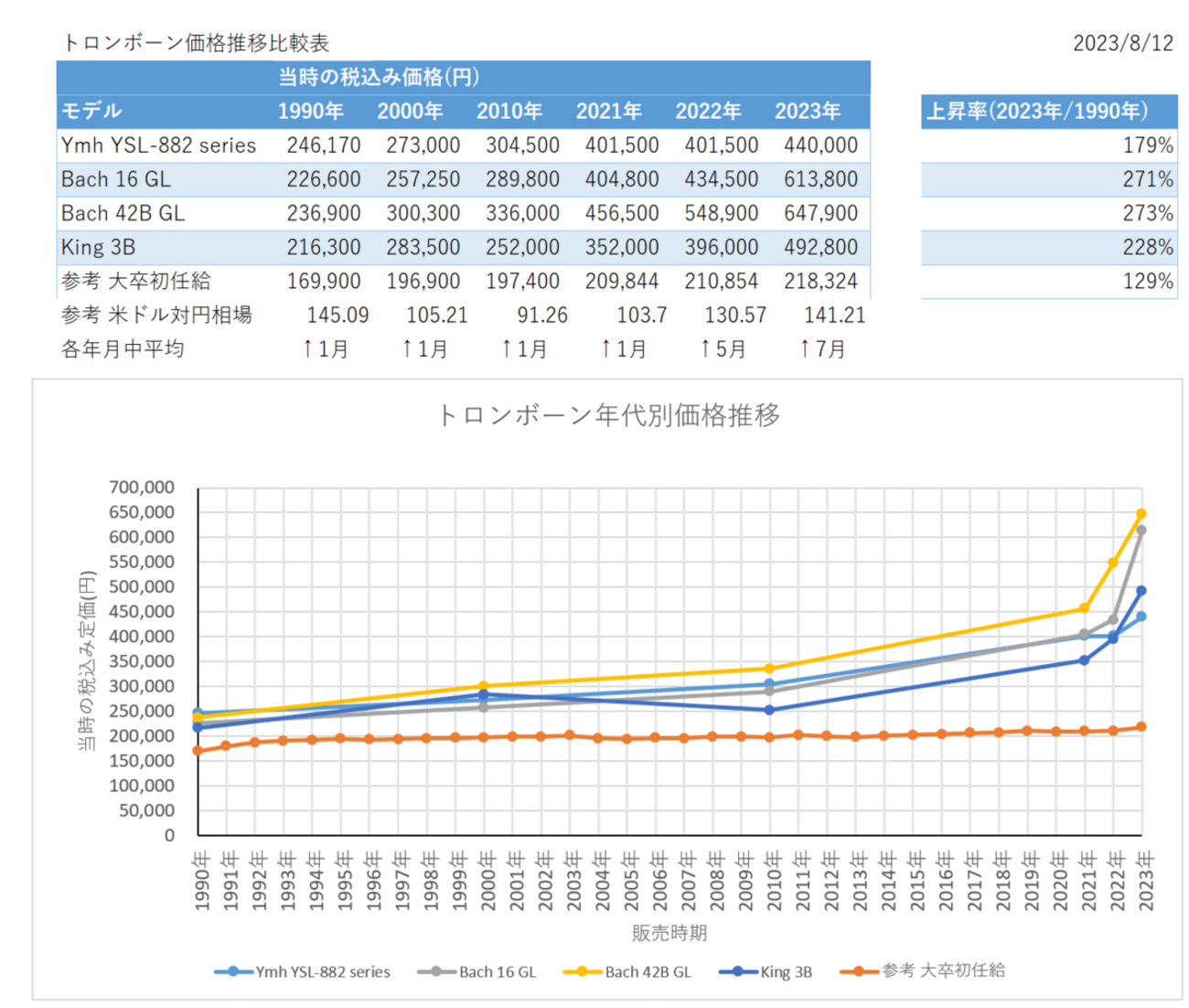
Task: Select the Bach 16 GL legend entry
Action: [477, 971]
